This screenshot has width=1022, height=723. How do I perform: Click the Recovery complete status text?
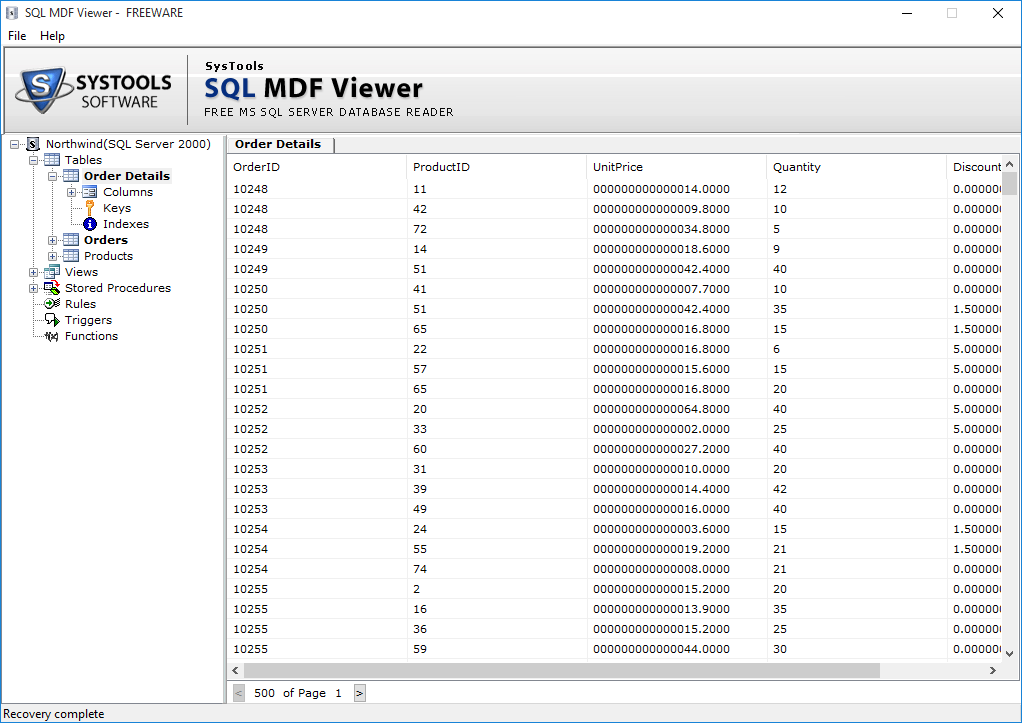[x=53, y=714]
